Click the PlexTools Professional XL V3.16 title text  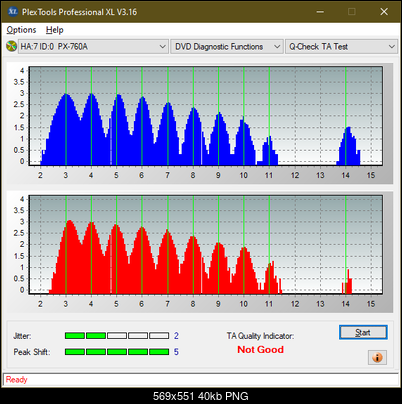pyautogui.click(x=79, y=12)
